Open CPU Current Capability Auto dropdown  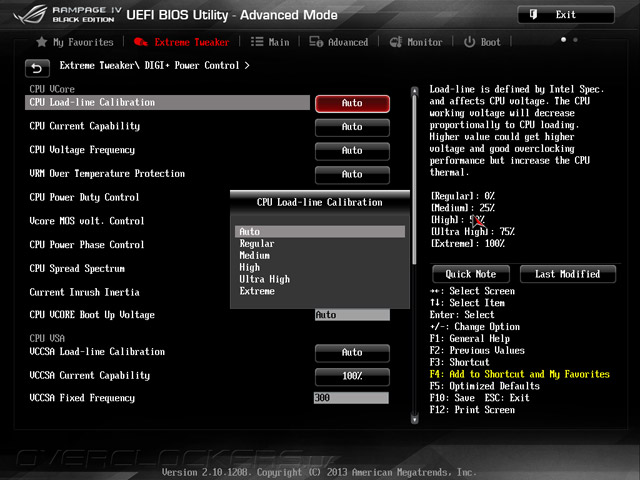[352, 127]
